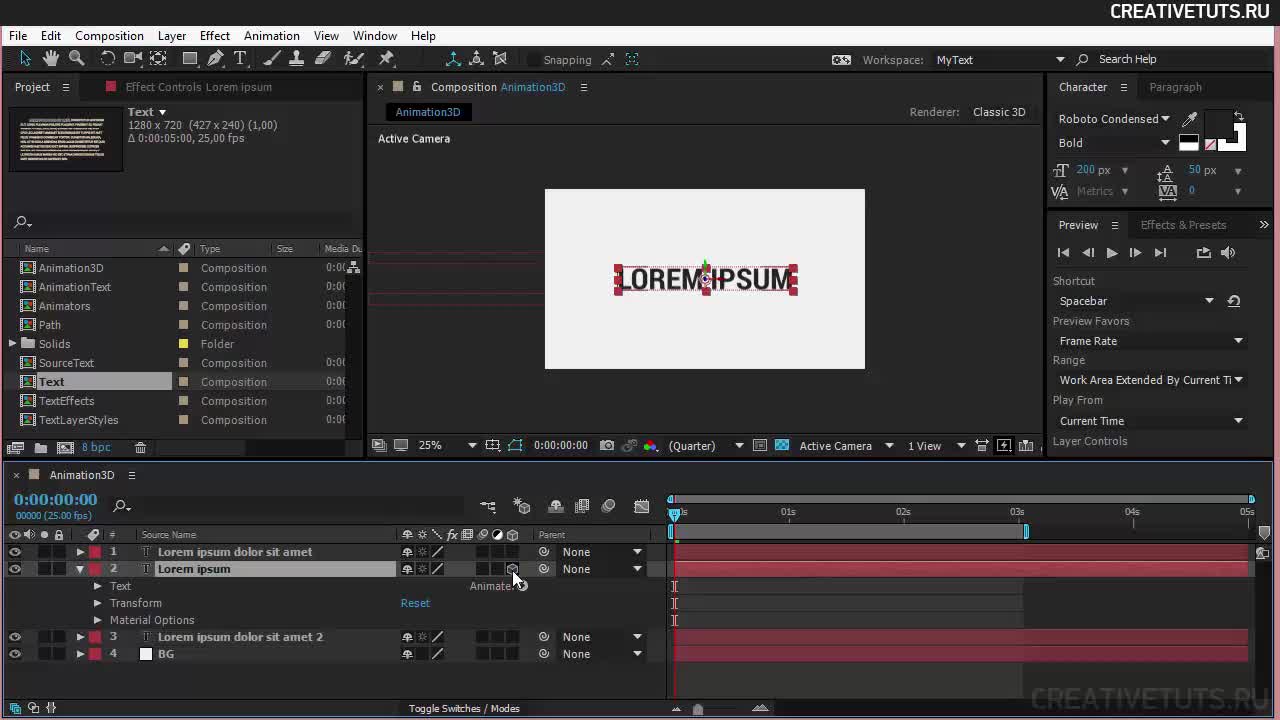This screenshot has height=720, width=1280.
Task: Open the Layer menu
Action: pyautogui.click(x=172, y=36)
